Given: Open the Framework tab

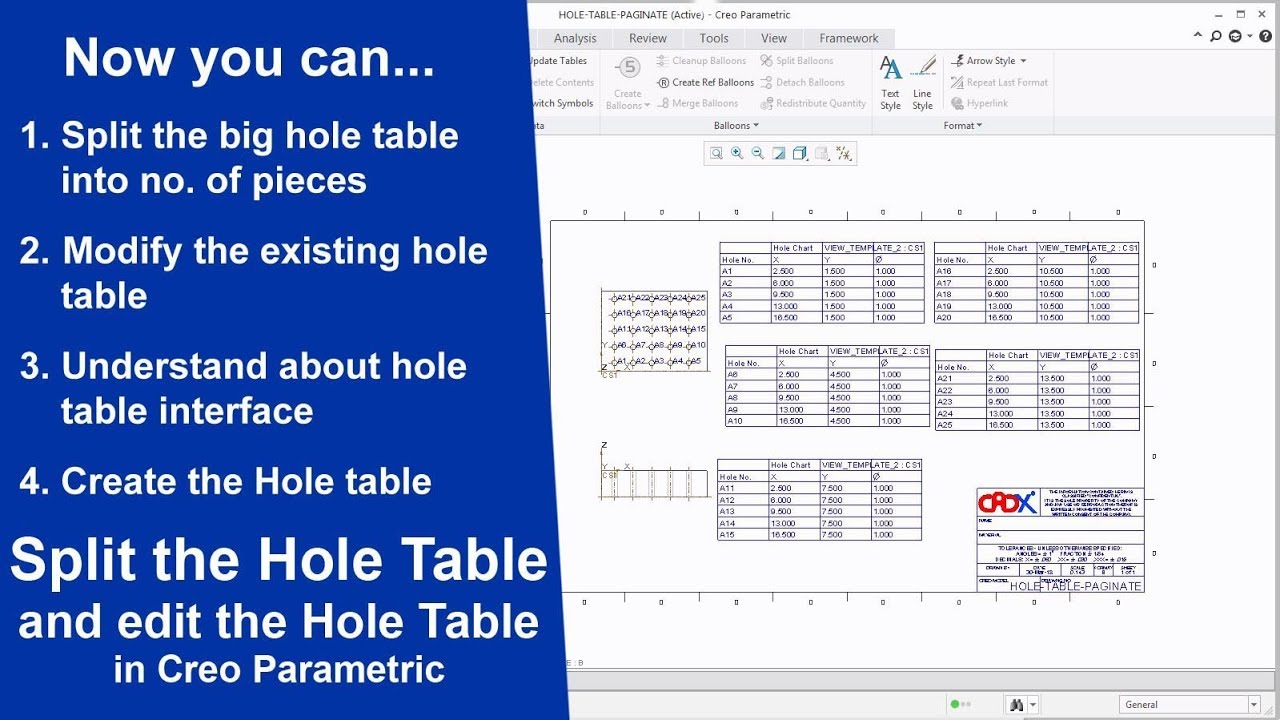Looking at the screenshot, I should pos(849,38).
